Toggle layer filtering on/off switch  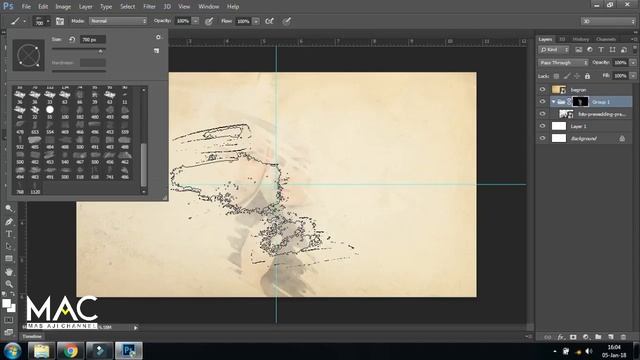point(635,49)
